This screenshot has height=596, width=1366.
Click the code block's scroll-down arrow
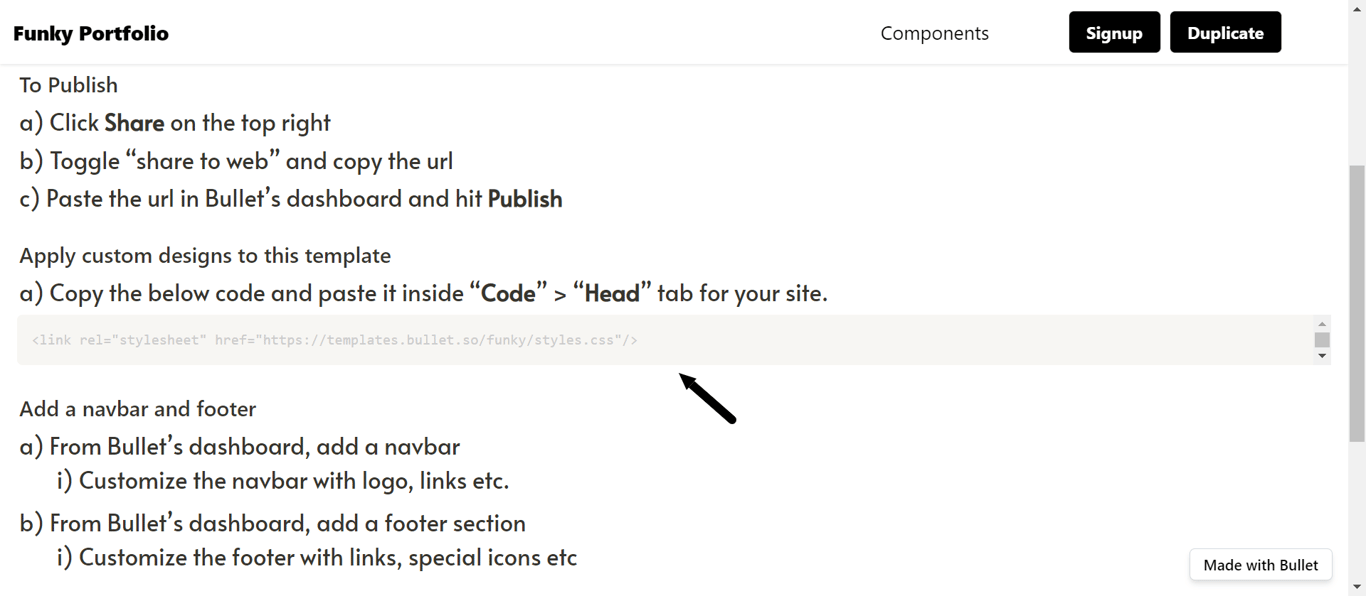1322,355
